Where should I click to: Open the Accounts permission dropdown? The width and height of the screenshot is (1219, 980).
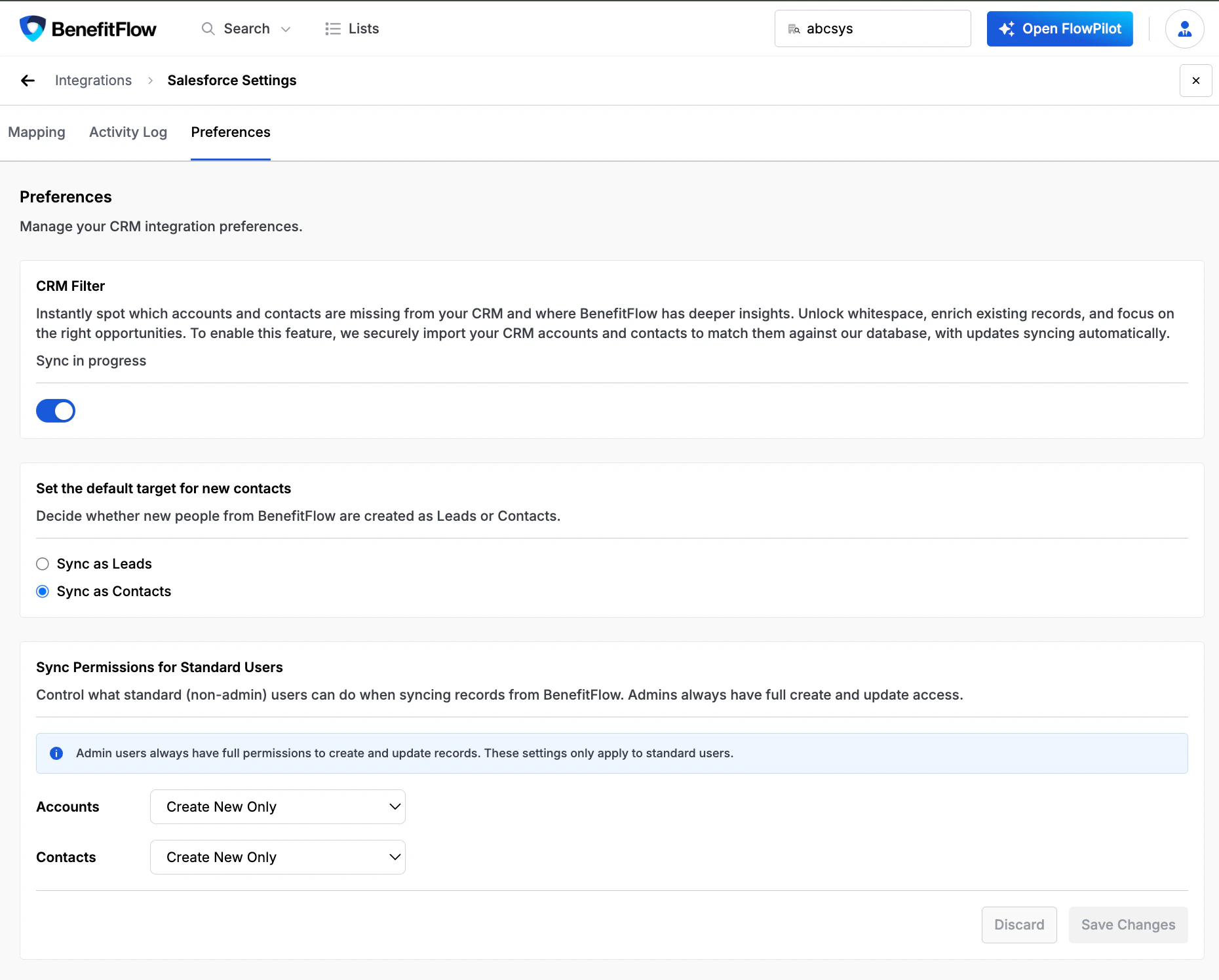click(x=277, y=806)
